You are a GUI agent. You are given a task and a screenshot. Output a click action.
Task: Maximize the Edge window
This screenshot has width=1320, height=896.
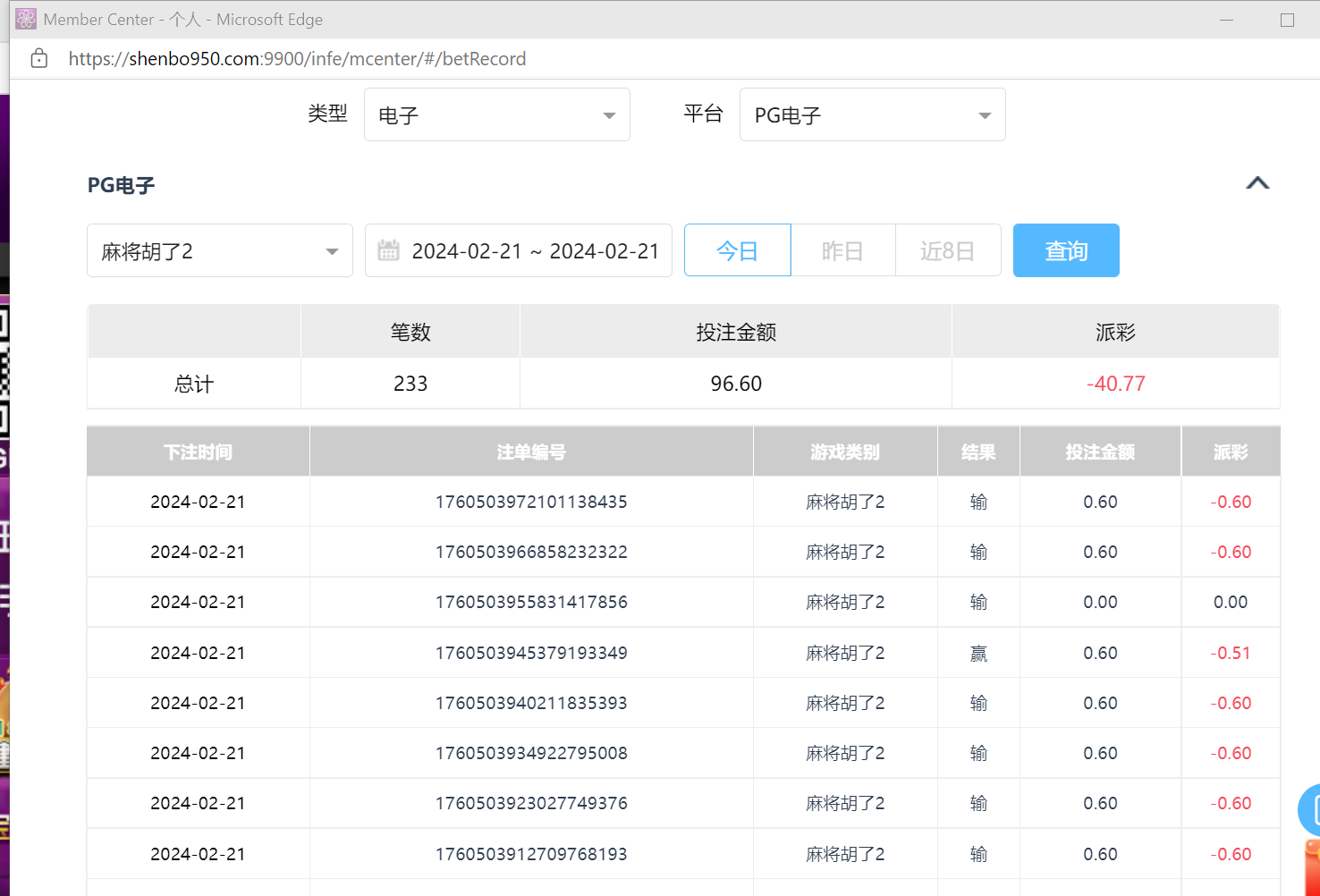pyautogui.click(x=1287, y=20)
